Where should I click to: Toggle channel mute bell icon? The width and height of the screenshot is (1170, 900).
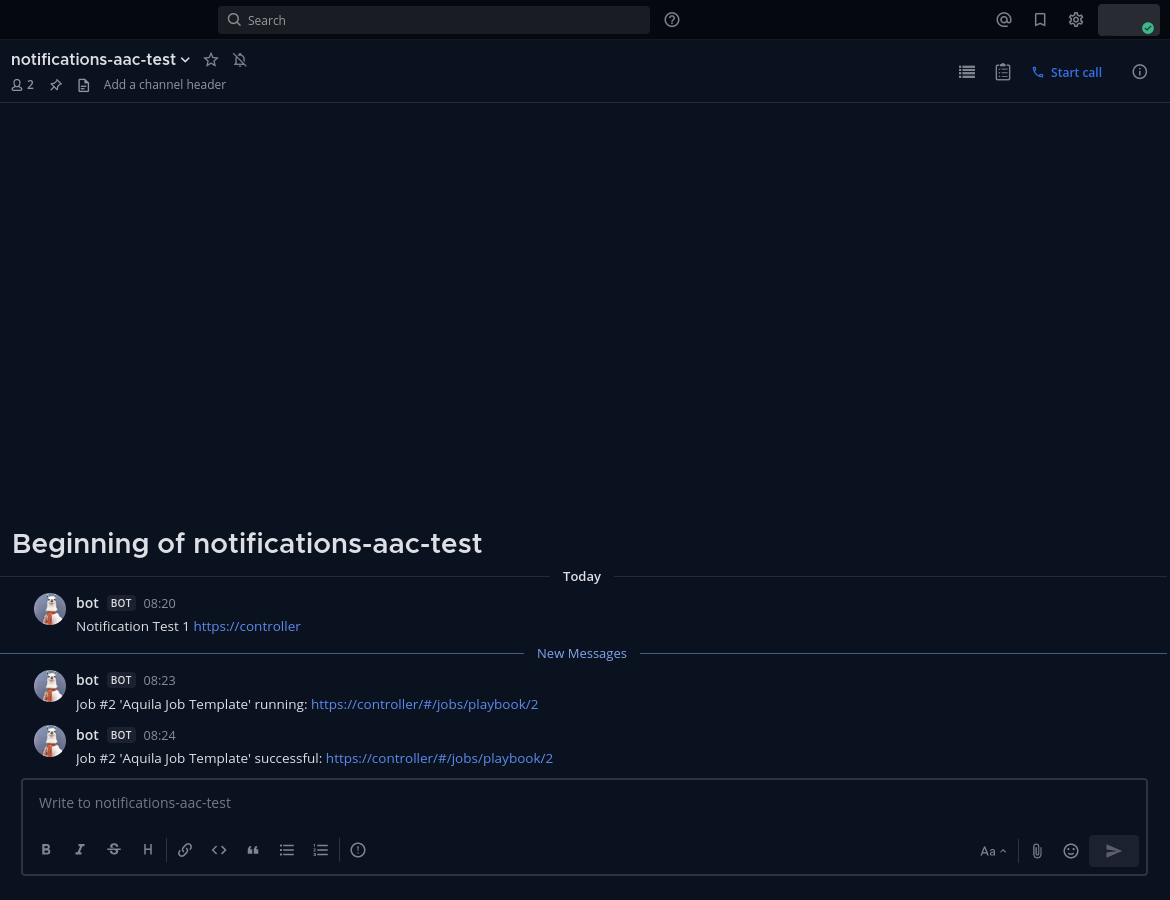click(x=240, y=60)
